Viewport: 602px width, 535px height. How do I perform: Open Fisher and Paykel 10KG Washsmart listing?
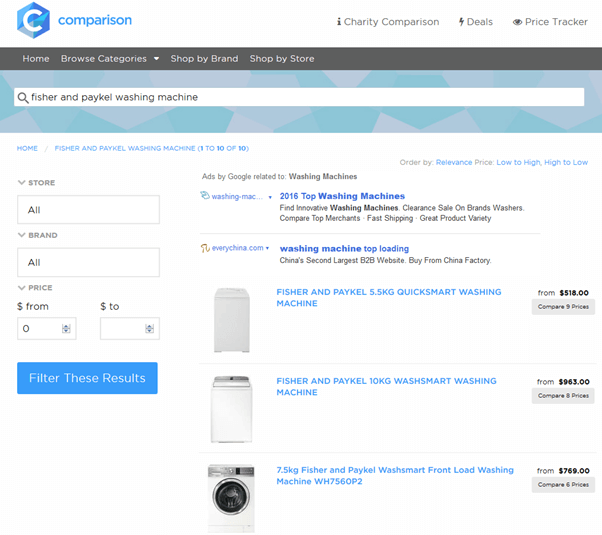[386, 387]
